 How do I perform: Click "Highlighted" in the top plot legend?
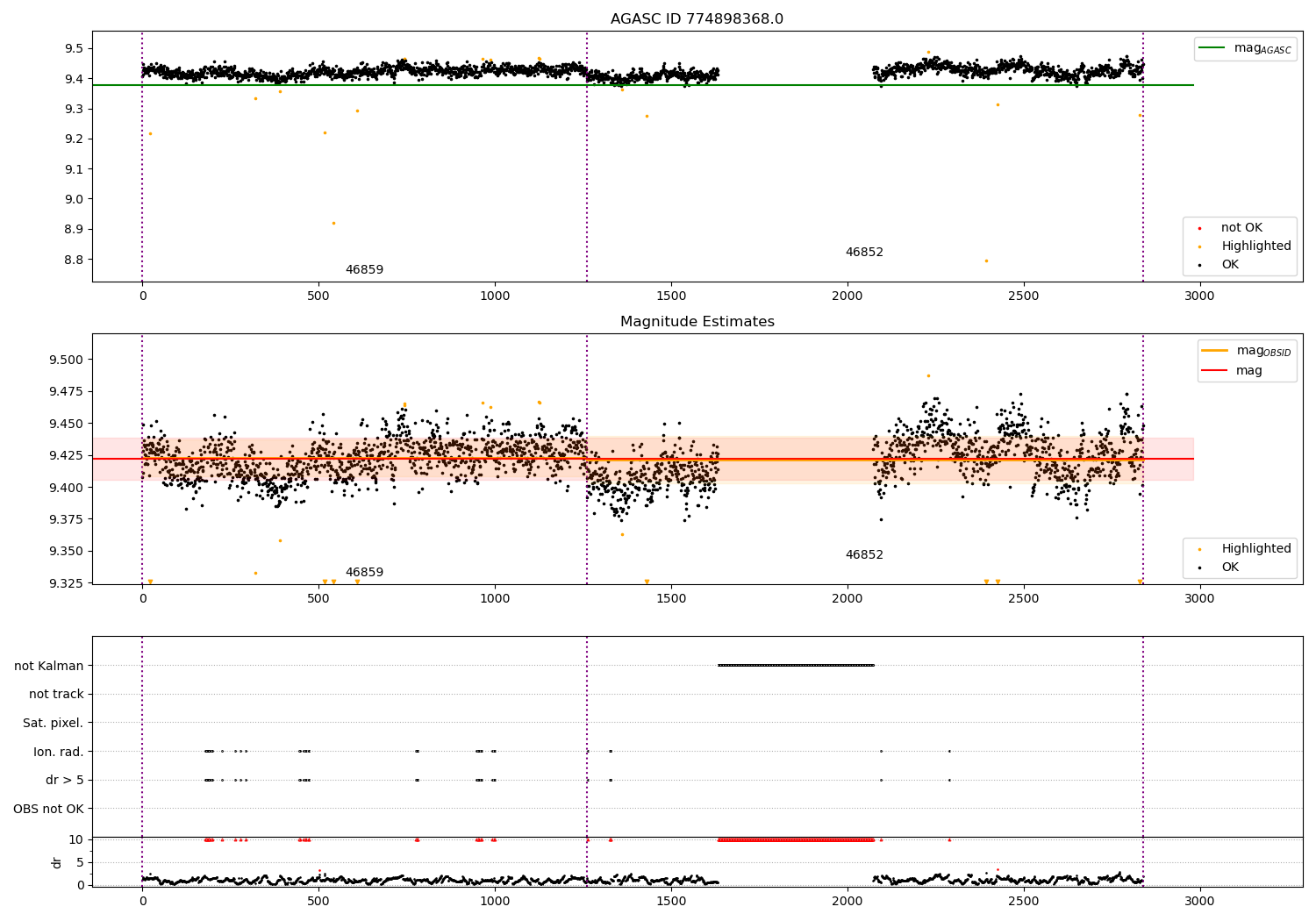click(x=1255, y=246)
